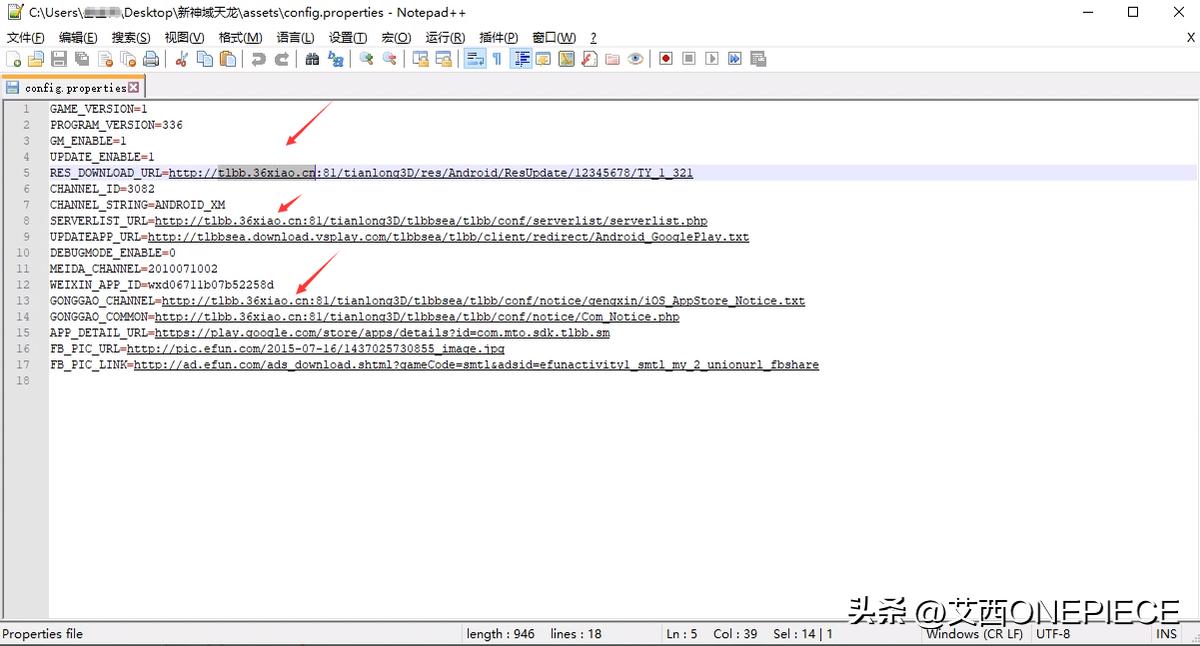Click the Open file toolbar icon

pyautogui.click(x=36, y=59)
